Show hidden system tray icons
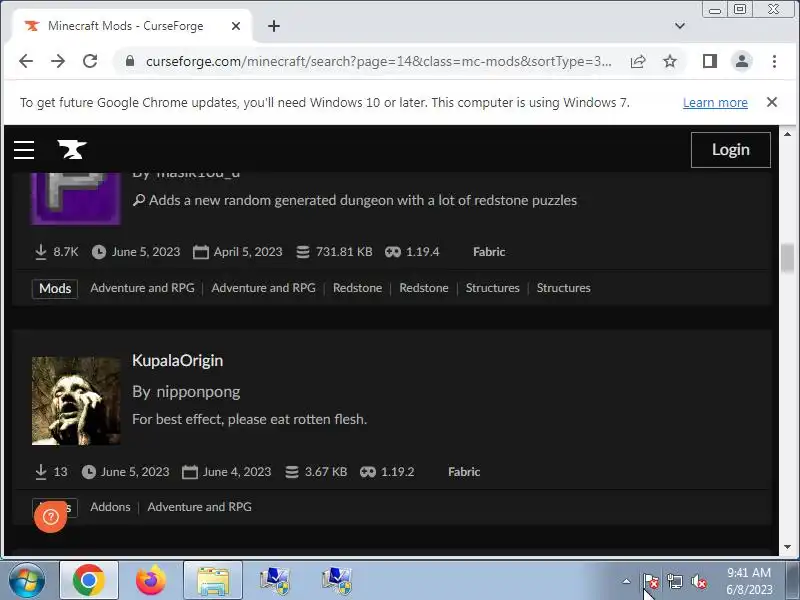The image size is (800, 600). [627, 581]
